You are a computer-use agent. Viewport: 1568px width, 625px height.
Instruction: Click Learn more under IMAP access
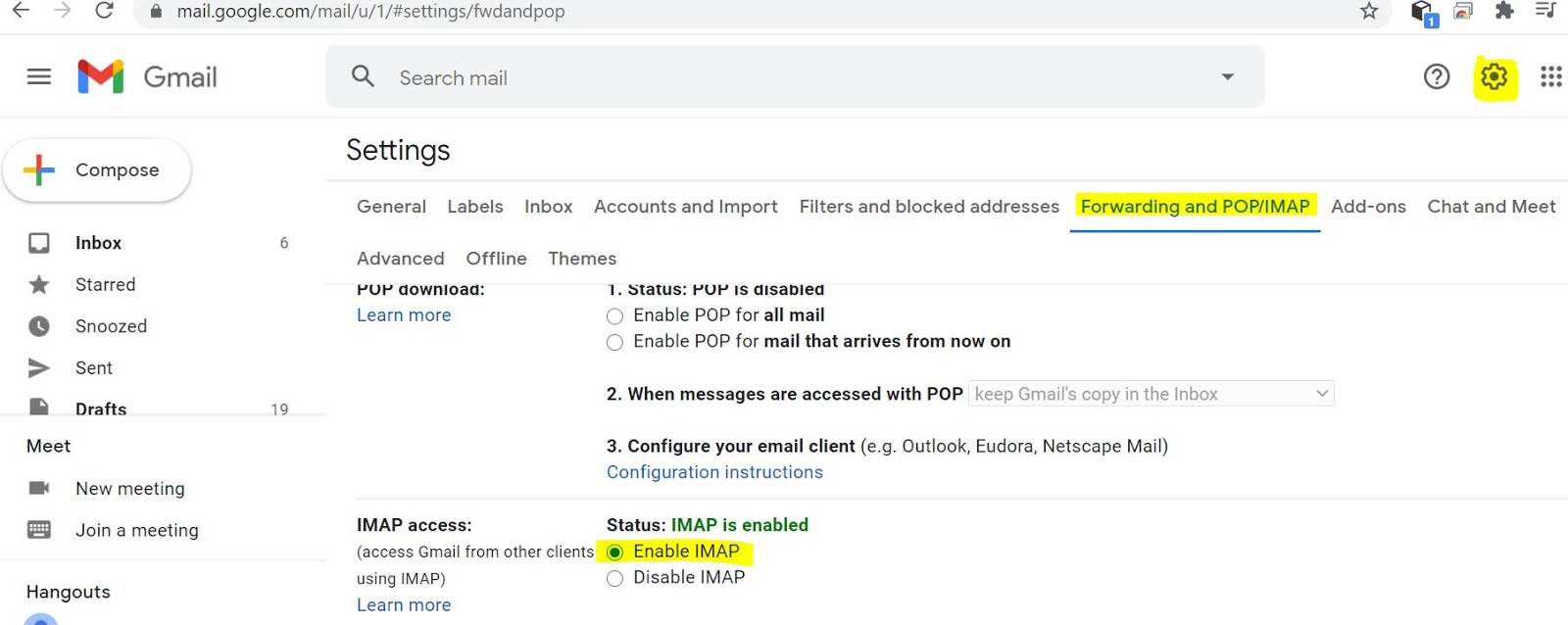pyautogui.click(x=404, y=604)
